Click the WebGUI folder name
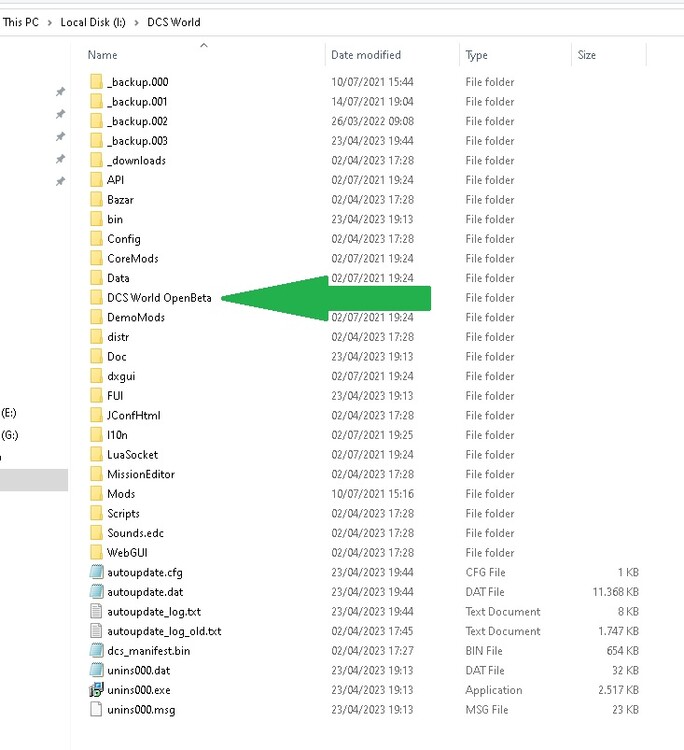Screen dimensions: 684x750 click(x=127, y=552)
